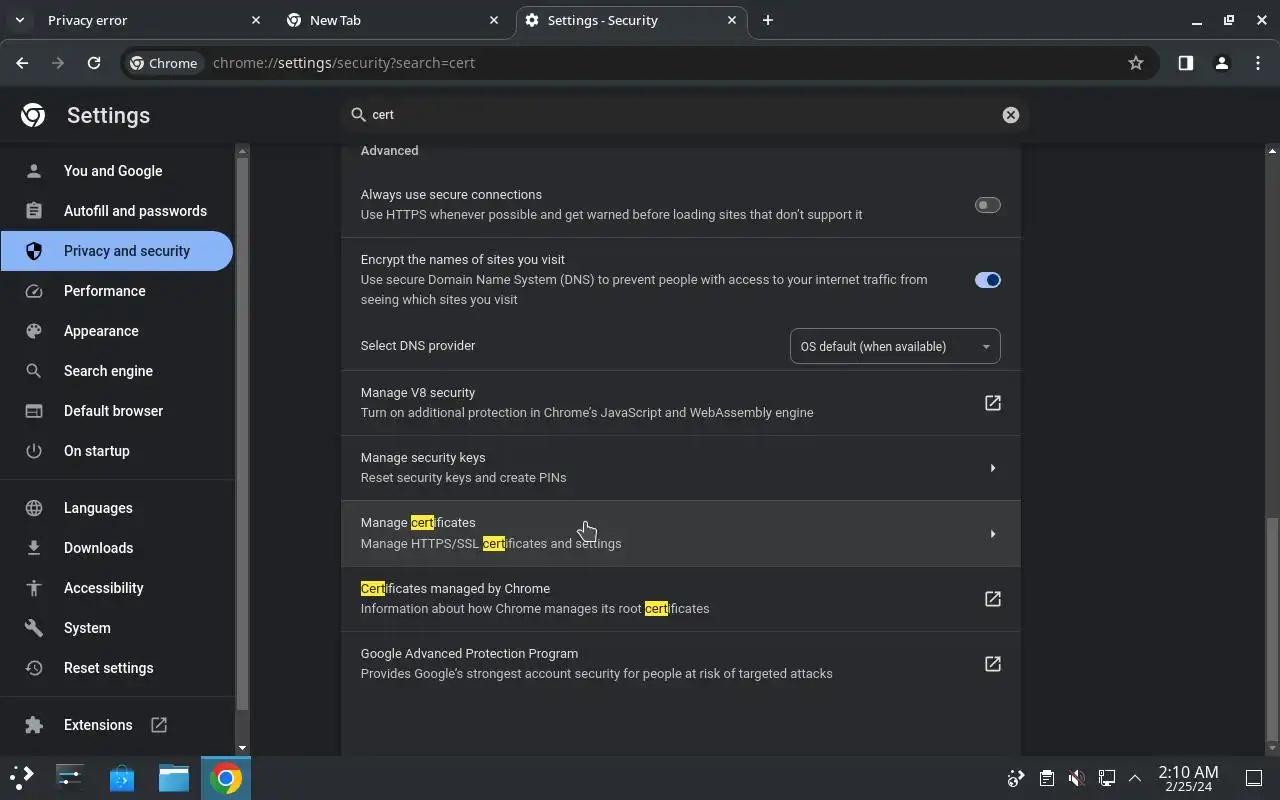Disable Encrypt the names of sites toggle

coord(987,280)
